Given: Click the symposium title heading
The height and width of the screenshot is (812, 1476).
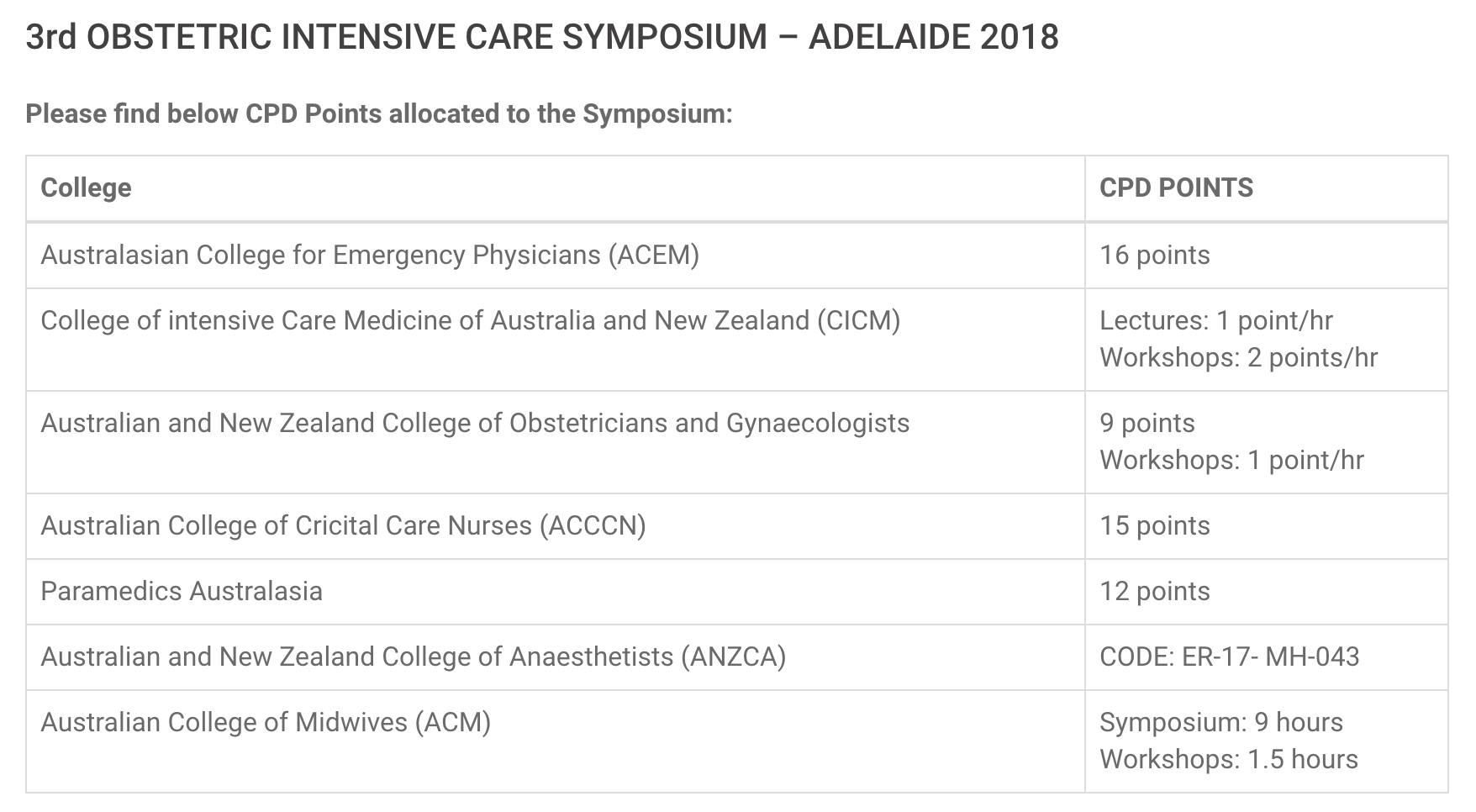Looking at the screenshot, I should tap(542, 37).
